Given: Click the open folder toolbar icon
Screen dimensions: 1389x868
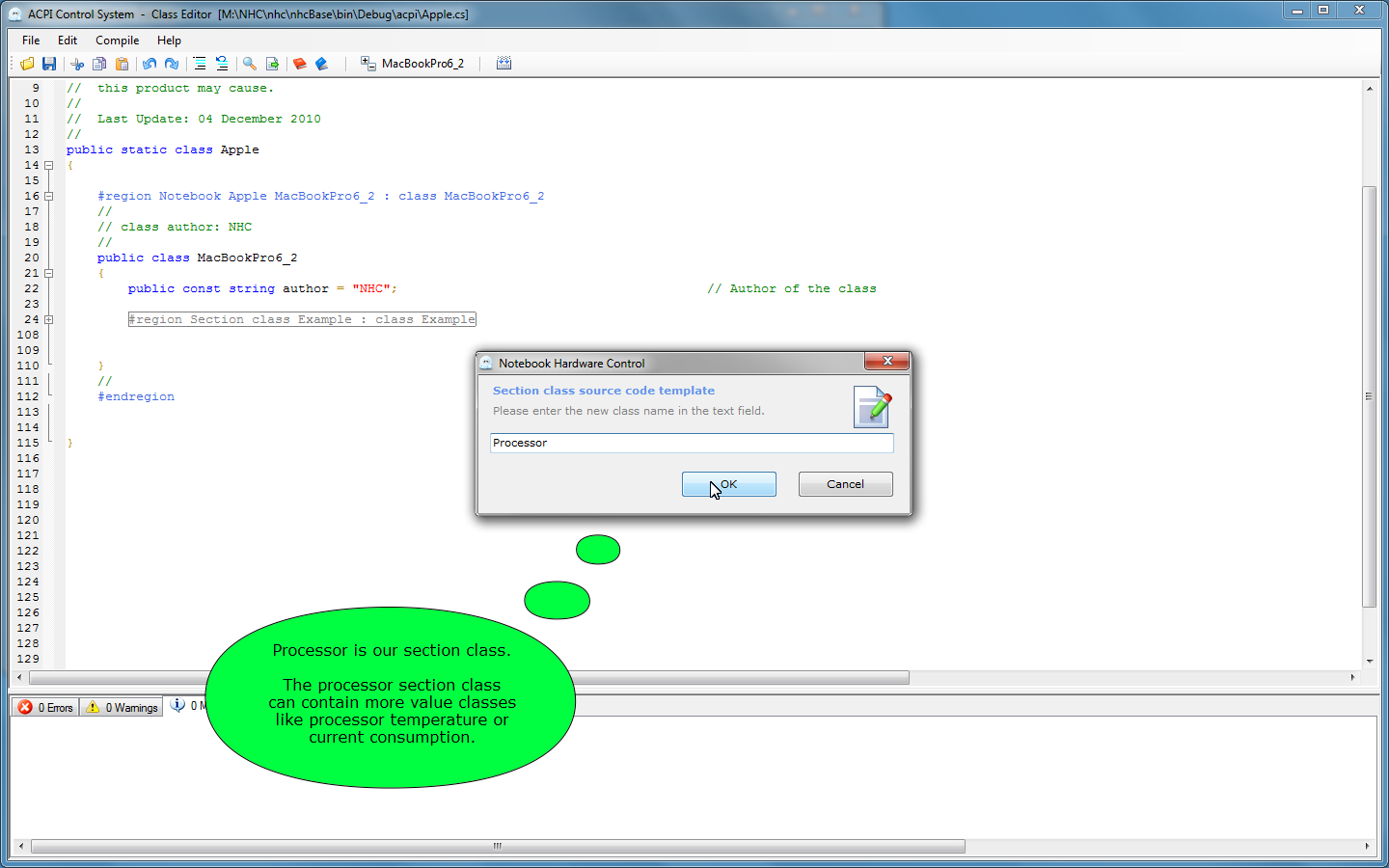Looking at the screenshot, I should tap(27, 64).
